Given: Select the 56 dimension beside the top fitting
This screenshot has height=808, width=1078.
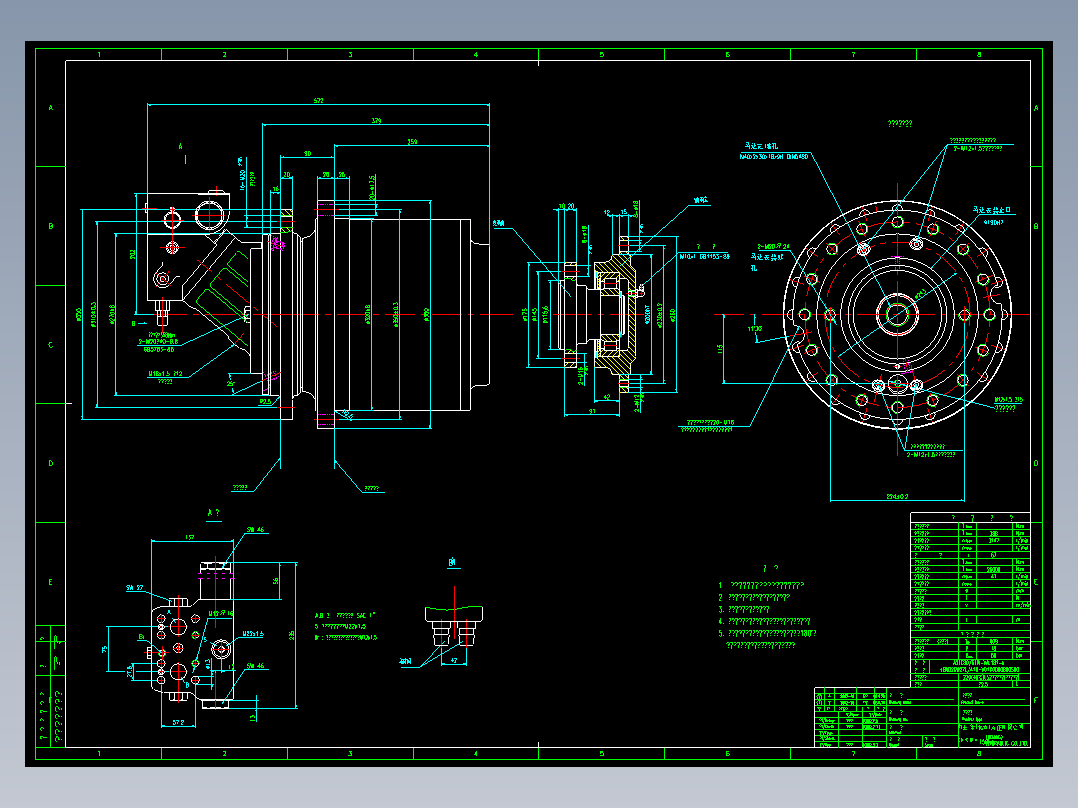Looking at the screenshot, I should [x=276, y=581].
